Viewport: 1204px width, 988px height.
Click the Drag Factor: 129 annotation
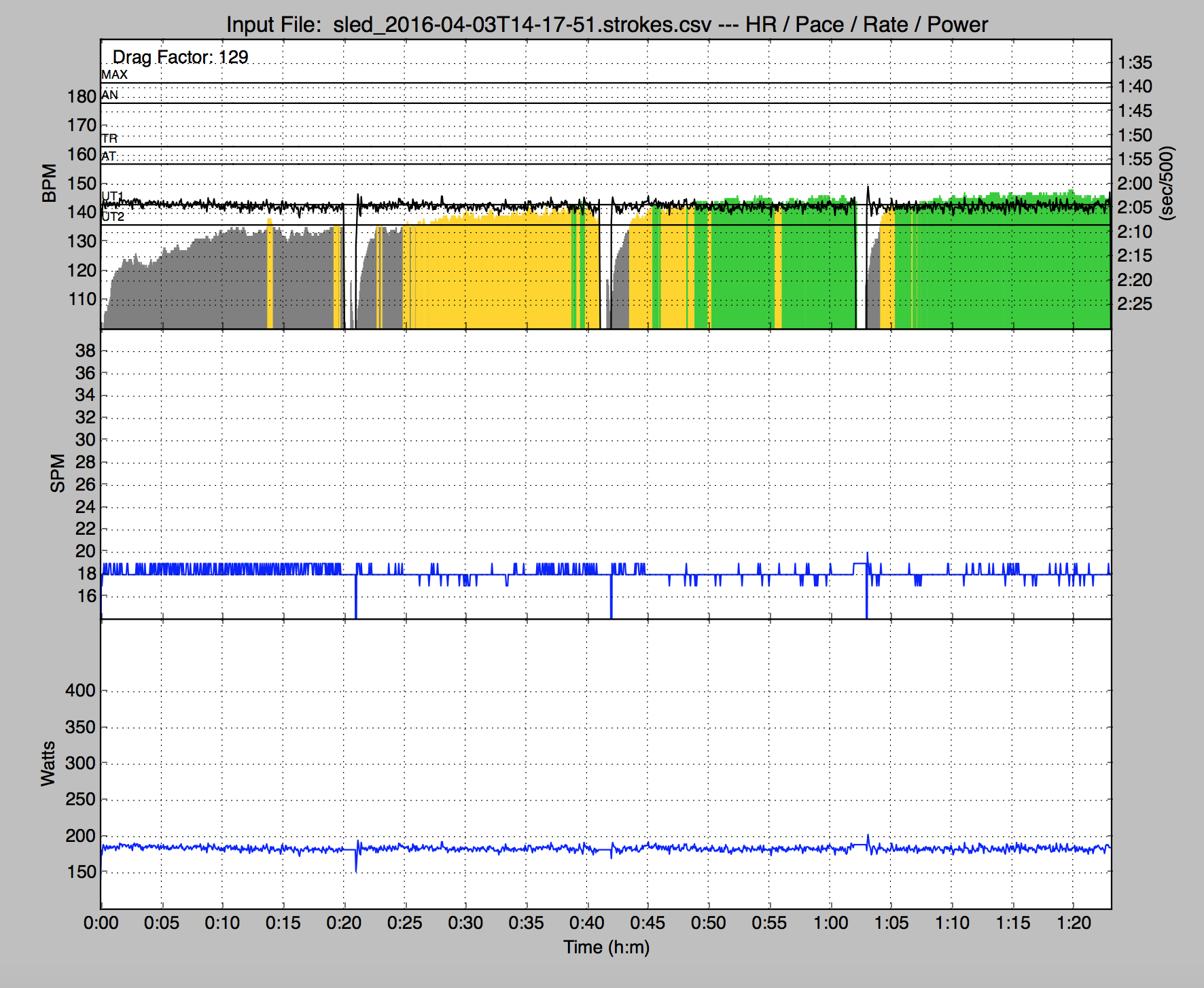click(x=180, y=57)
